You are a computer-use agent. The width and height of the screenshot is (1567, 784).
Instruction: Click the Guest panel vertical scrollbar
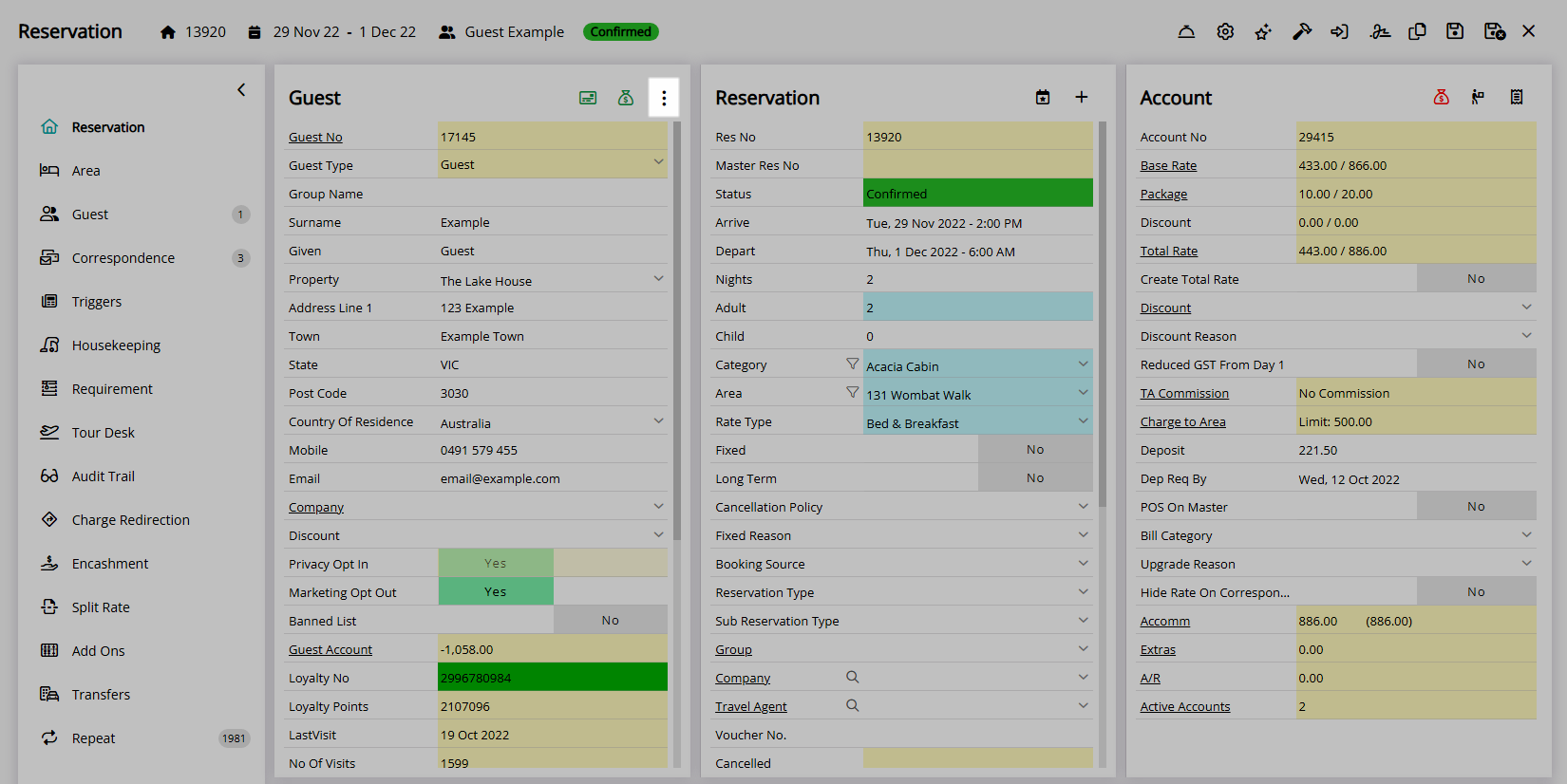677,330
